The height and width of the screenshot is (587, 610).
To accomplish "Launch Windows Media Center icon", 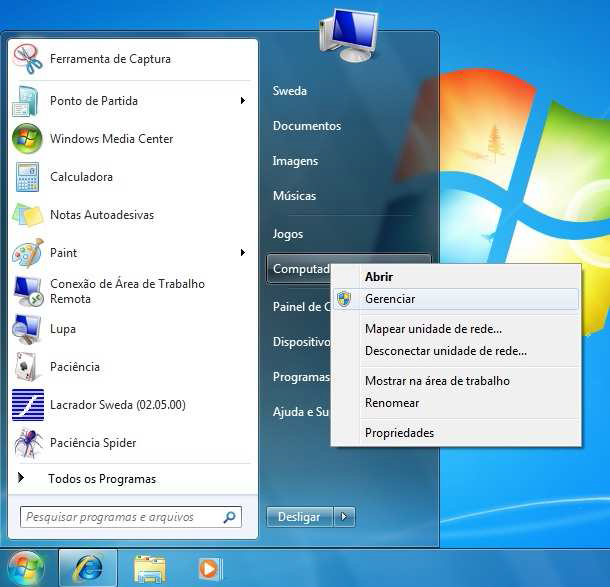I will 27,139.
